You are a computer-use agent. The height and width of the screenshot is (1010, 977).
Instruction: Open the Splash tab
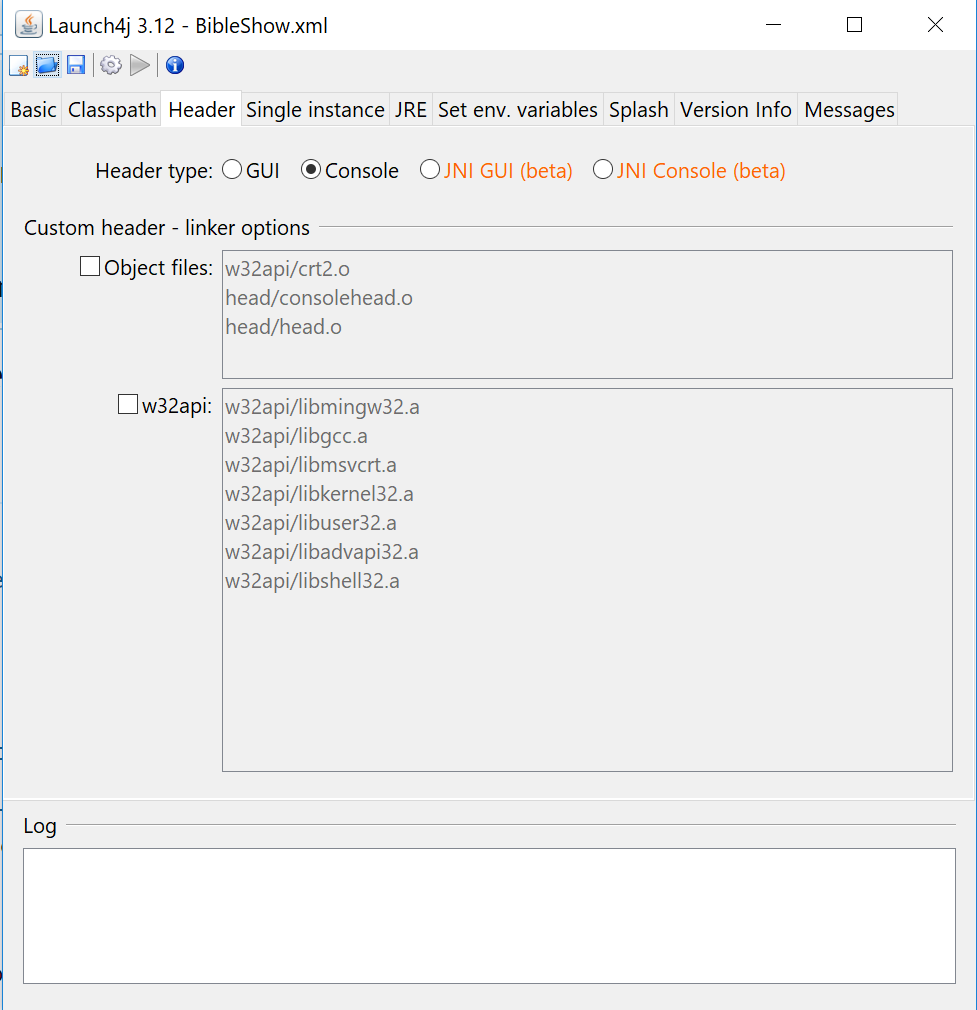click(x=639, y=110)
